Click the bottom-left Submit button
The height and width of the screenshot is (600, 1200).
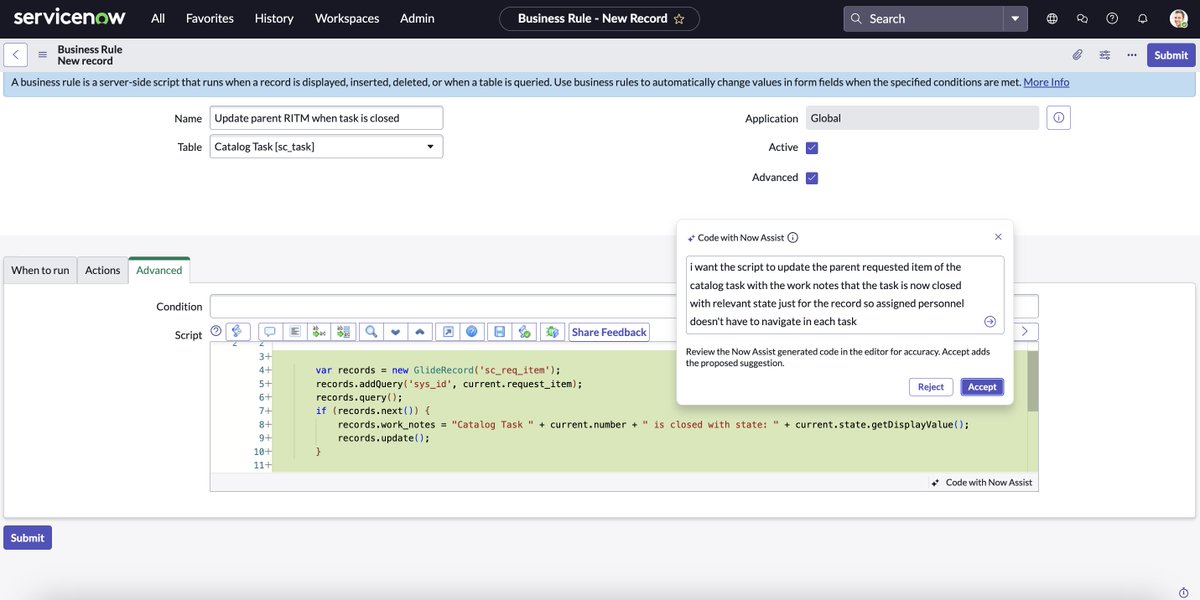[x=27, y=538]
